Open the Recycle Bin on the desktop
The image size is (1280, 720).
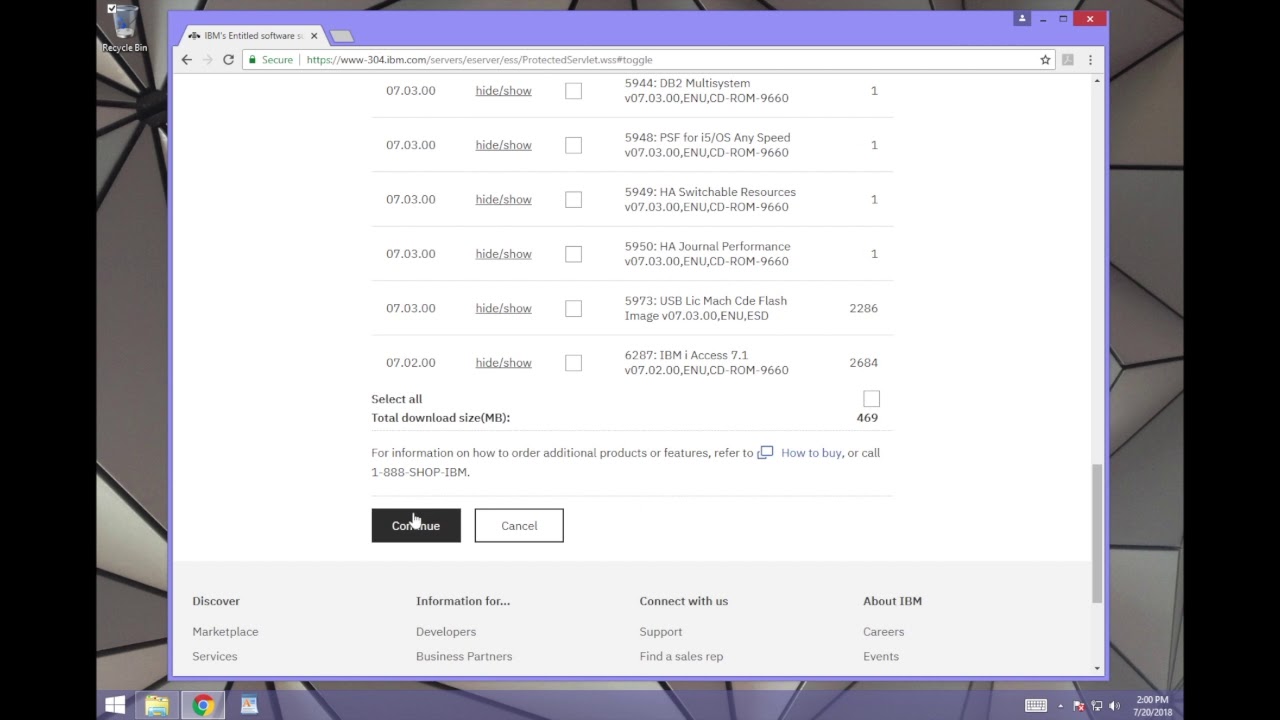(x=124, y=29)
